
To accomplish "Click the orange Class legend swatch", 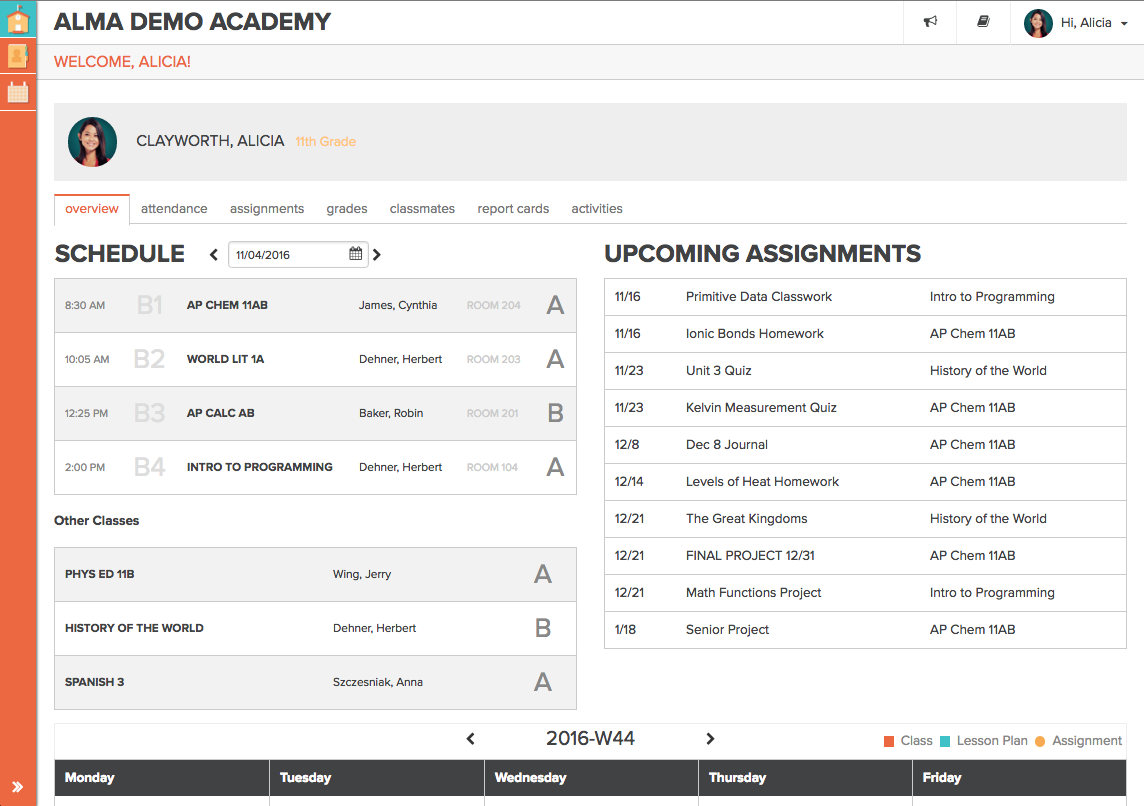I will click(888, 741).
